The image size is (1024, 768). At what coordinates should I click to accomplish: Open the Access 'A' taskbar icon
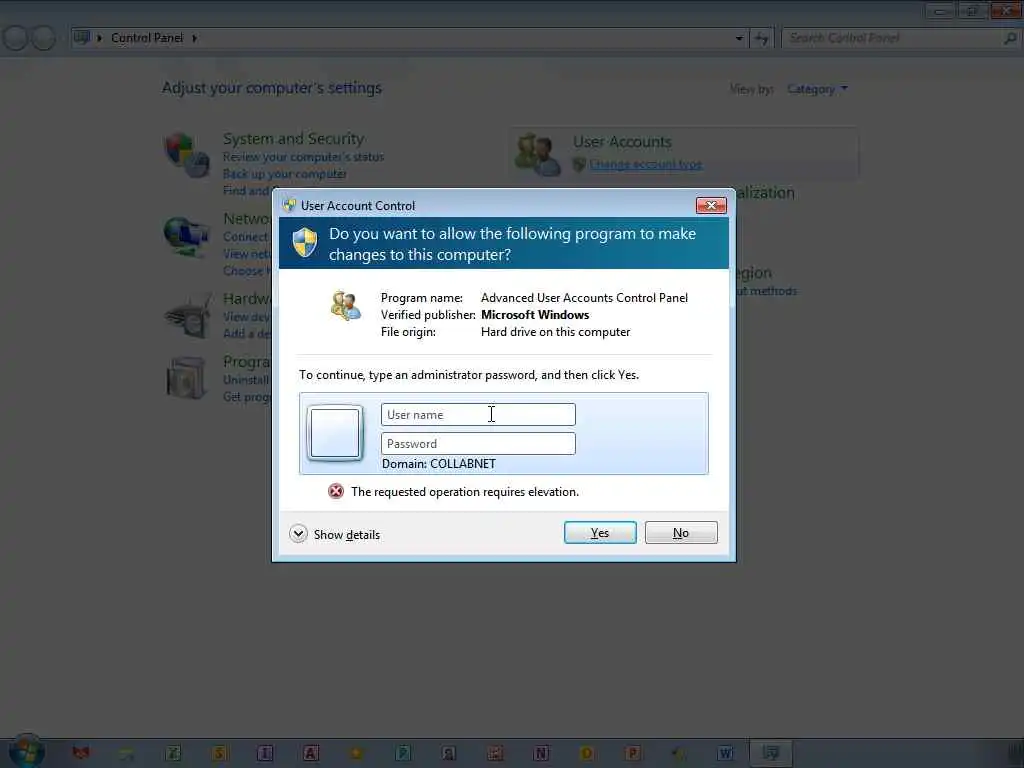click(x=311, y=753)
